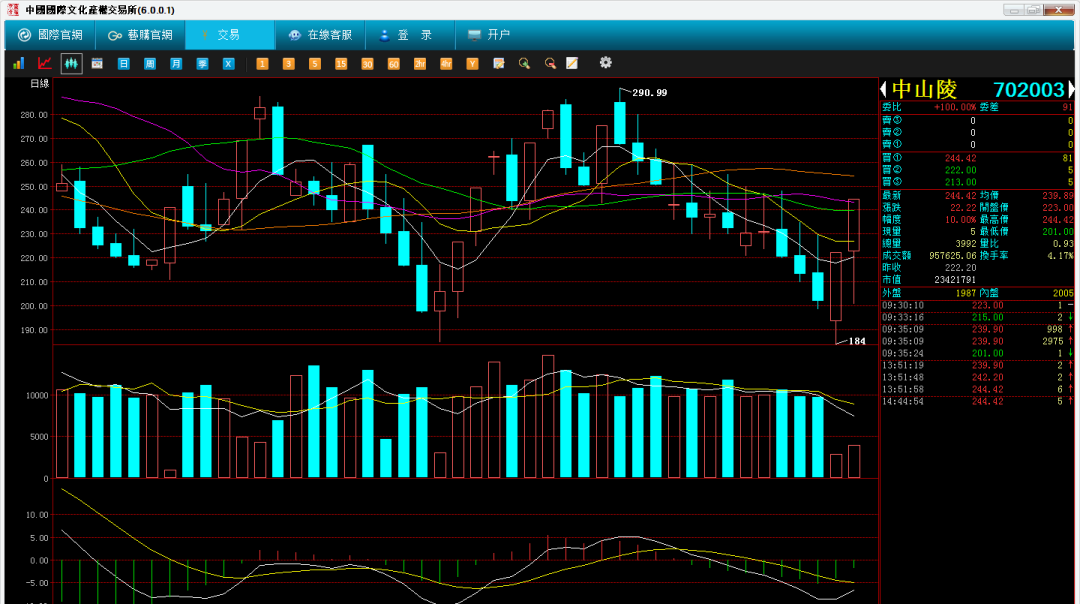Click the trade row at 09:35:24
Viewport: 1080px width, 604px height.
977,353
